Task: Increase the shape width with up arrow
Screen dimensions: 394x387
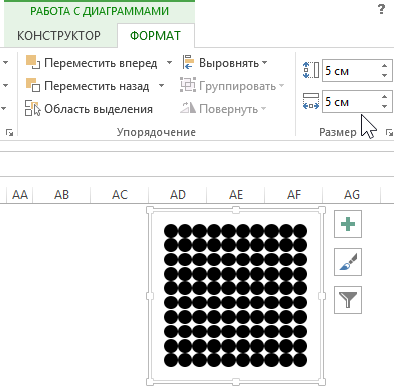Action: (x=385, y=97)
